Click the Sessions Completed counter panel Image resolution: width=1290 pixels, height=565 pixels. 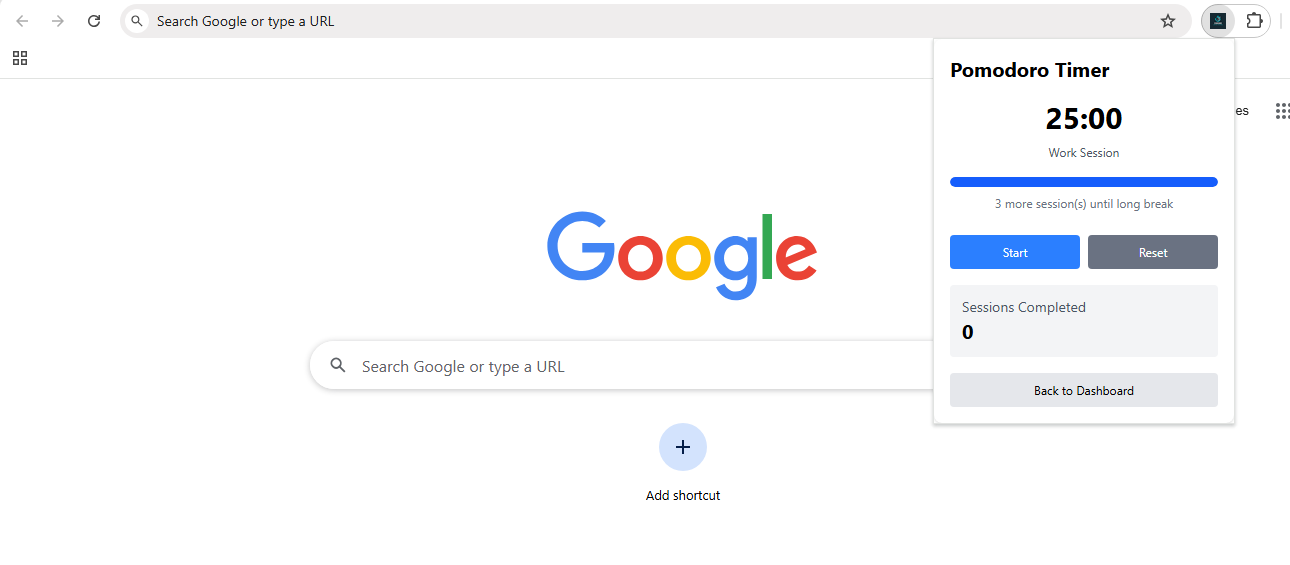pyautogui.click(x=1084, y=321)
